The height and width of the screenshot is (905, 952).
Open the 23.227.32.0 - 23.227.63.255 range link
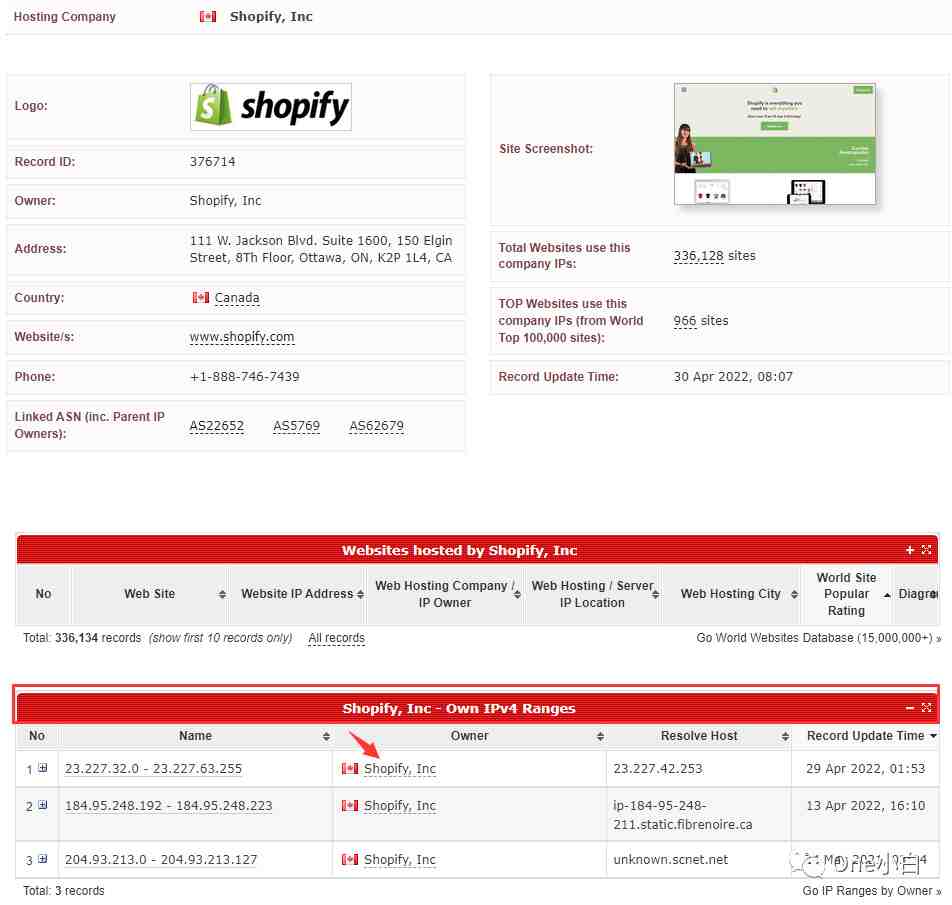pos(153,769)
